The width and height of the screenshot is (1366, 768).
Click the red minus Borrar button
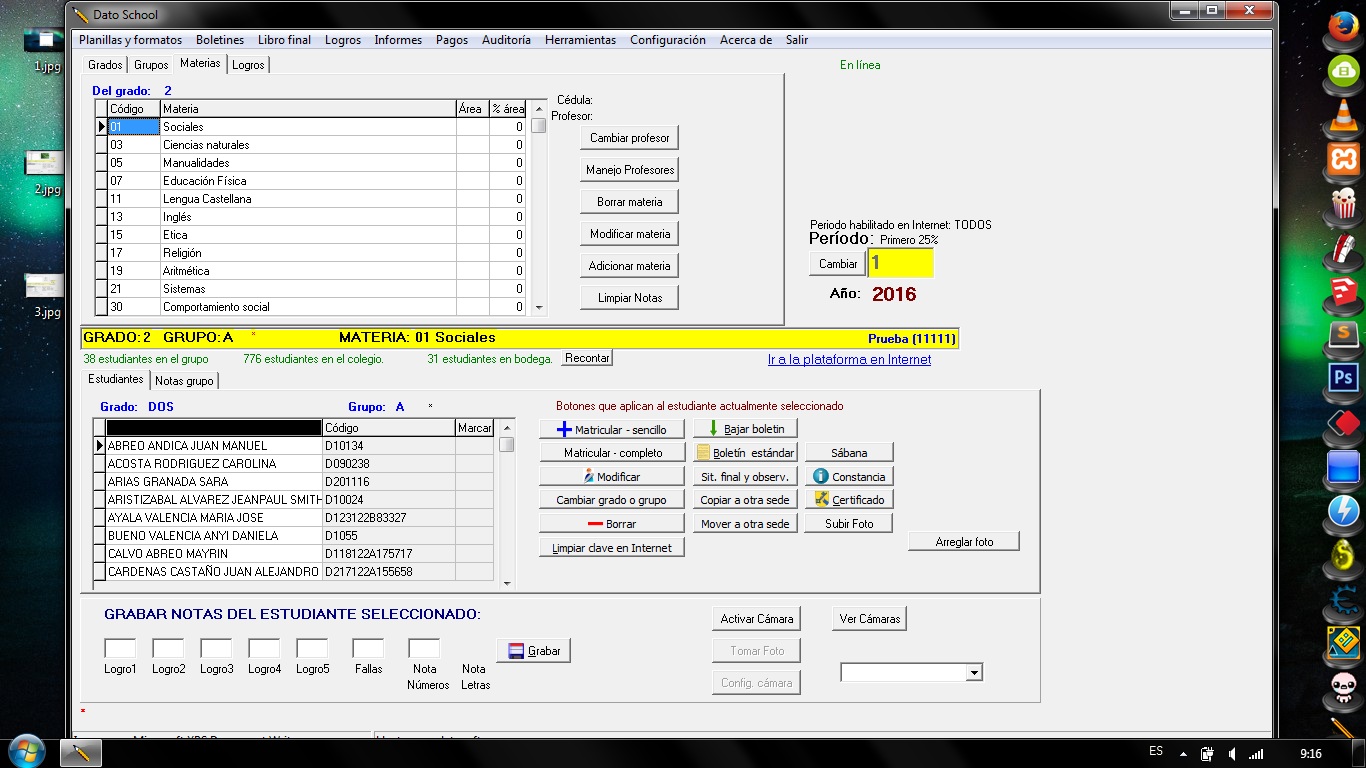coord(611,524)
